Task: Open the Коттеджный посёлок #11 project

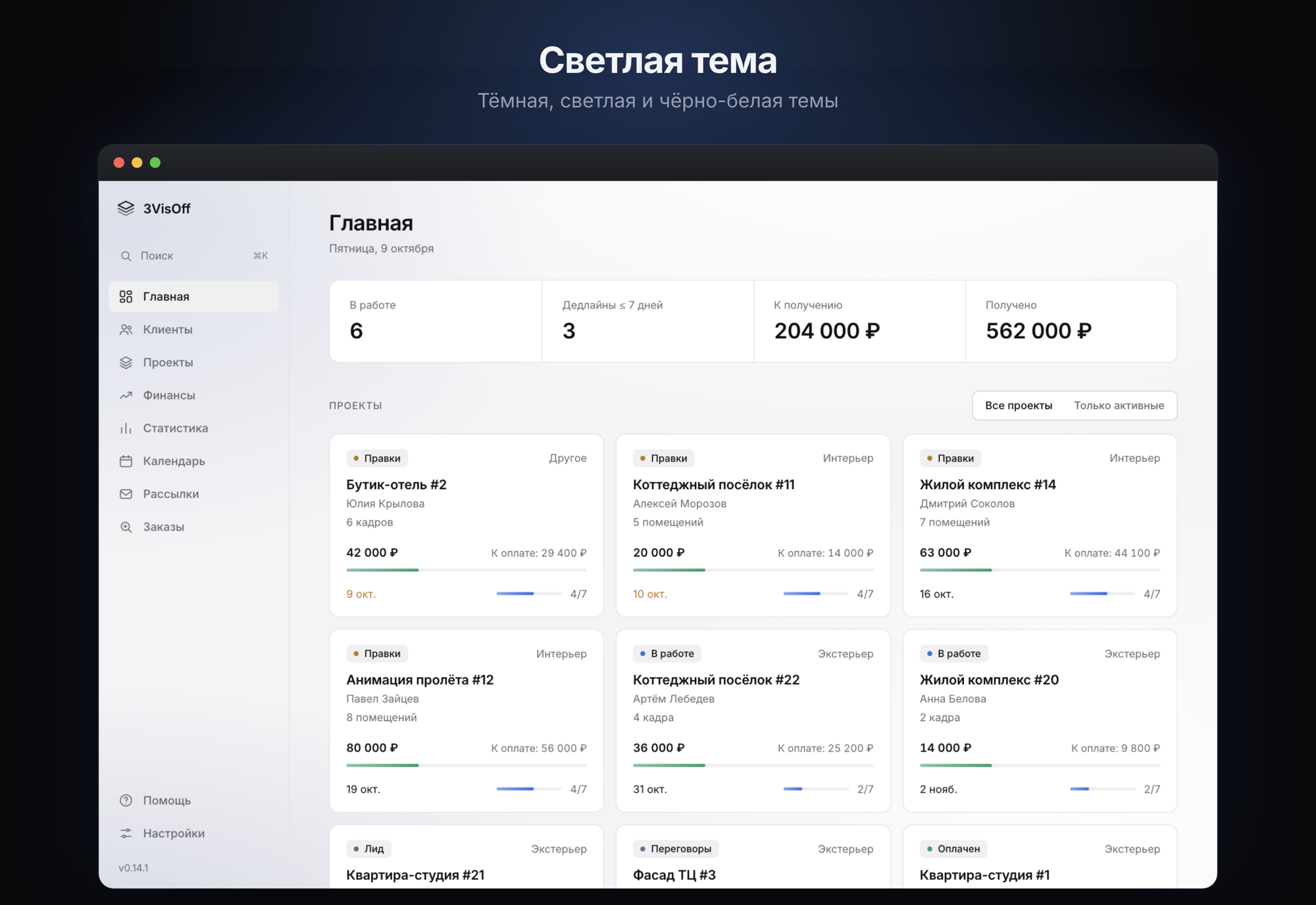Action: pos(753,525)
